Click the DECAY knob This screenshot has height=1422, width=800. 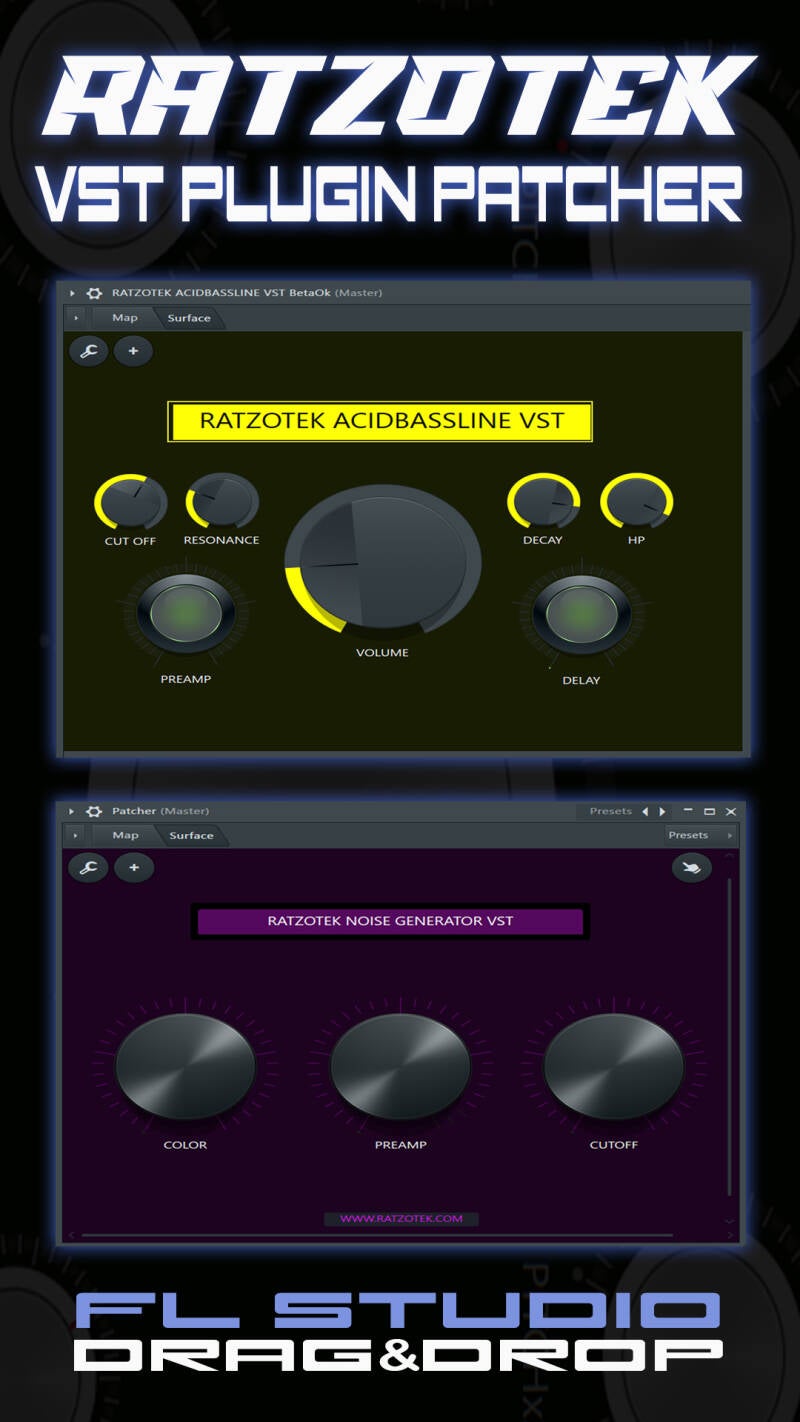[x=543, y=501]
